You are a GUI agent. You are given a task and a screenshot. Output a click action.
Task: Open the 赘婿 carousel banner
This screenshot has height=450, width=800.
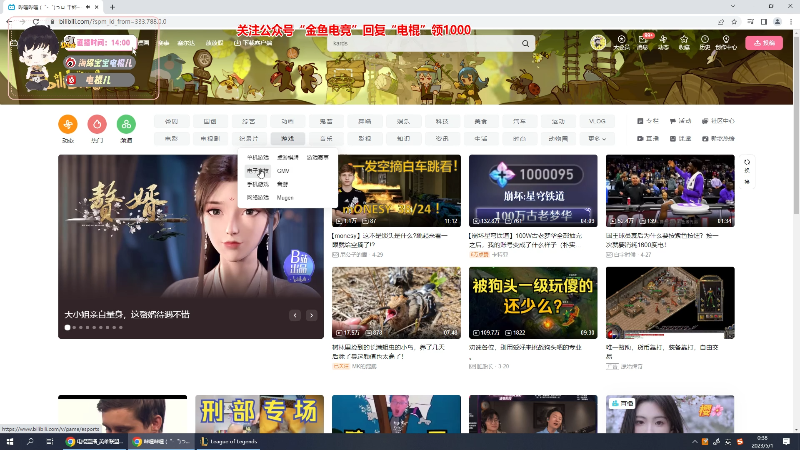tap(191, 246)
